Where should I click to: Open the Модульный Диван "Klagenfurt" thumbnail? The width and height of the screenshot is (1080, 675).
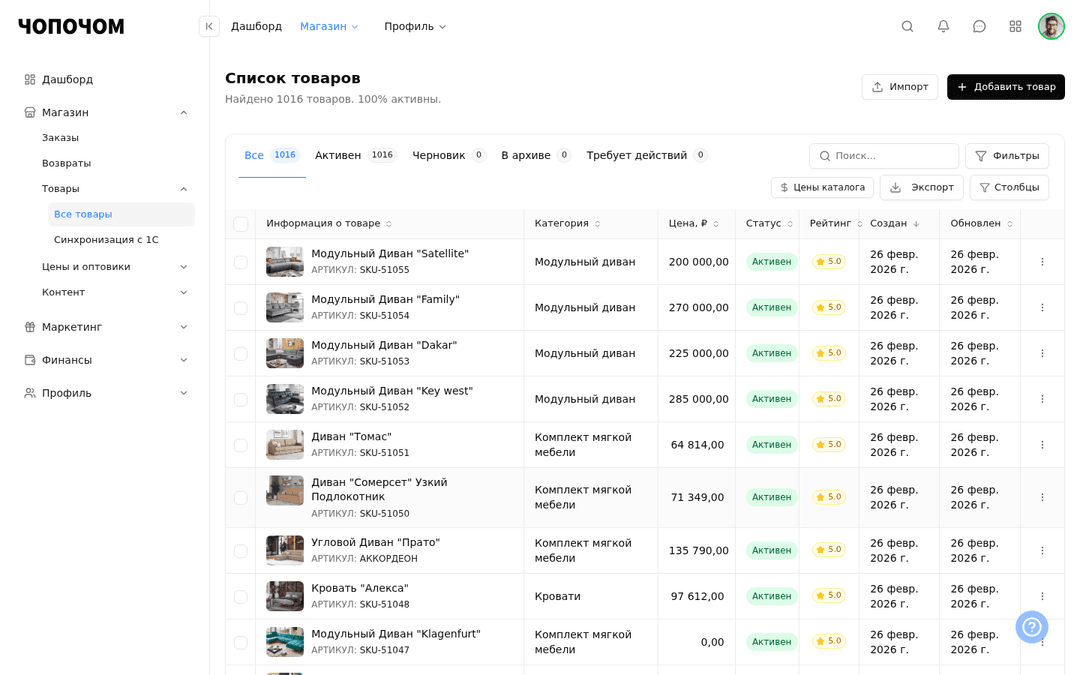[x=284, y=642]
